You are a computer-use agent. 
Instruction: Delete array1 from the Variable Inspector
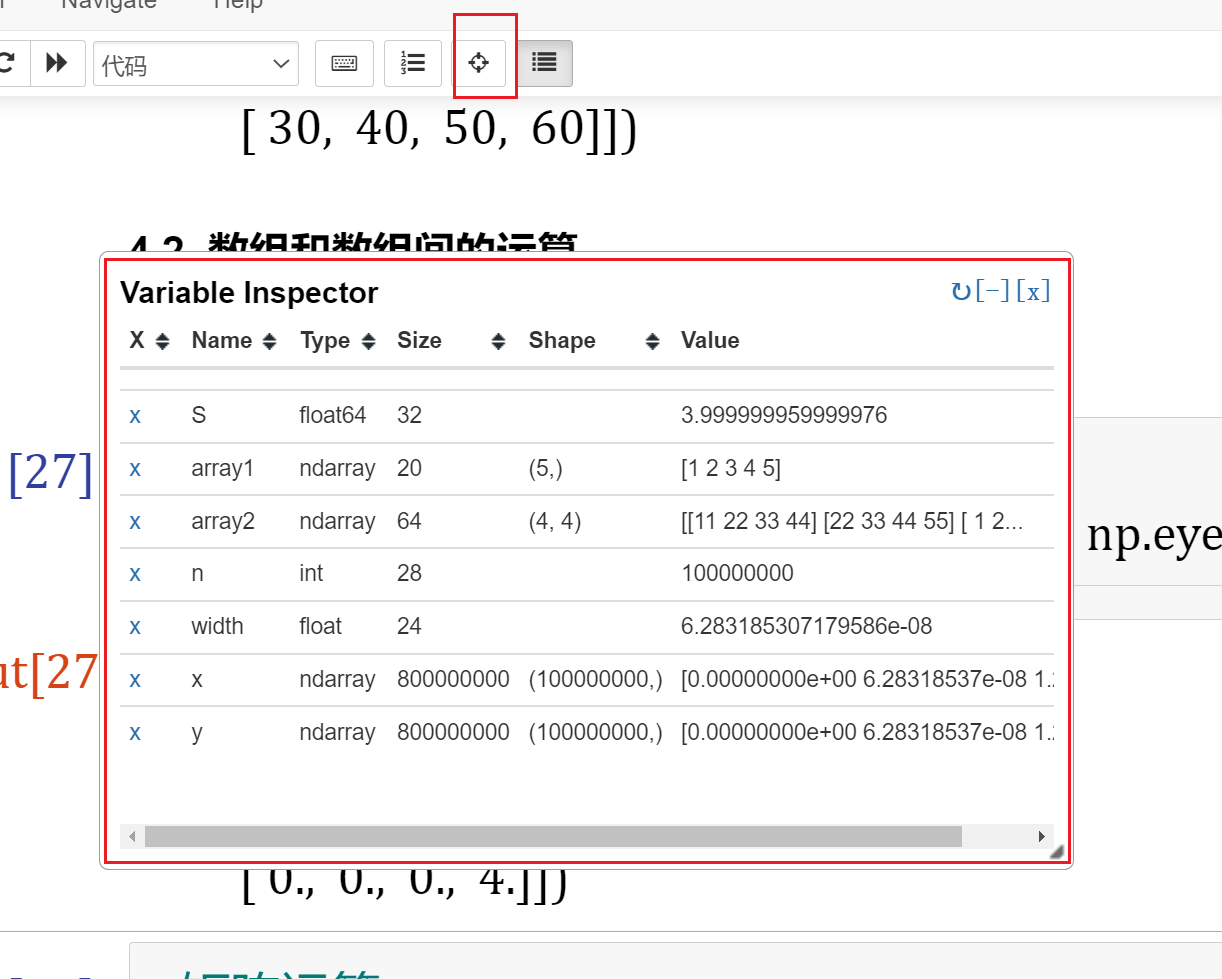[x=135, y=468]
